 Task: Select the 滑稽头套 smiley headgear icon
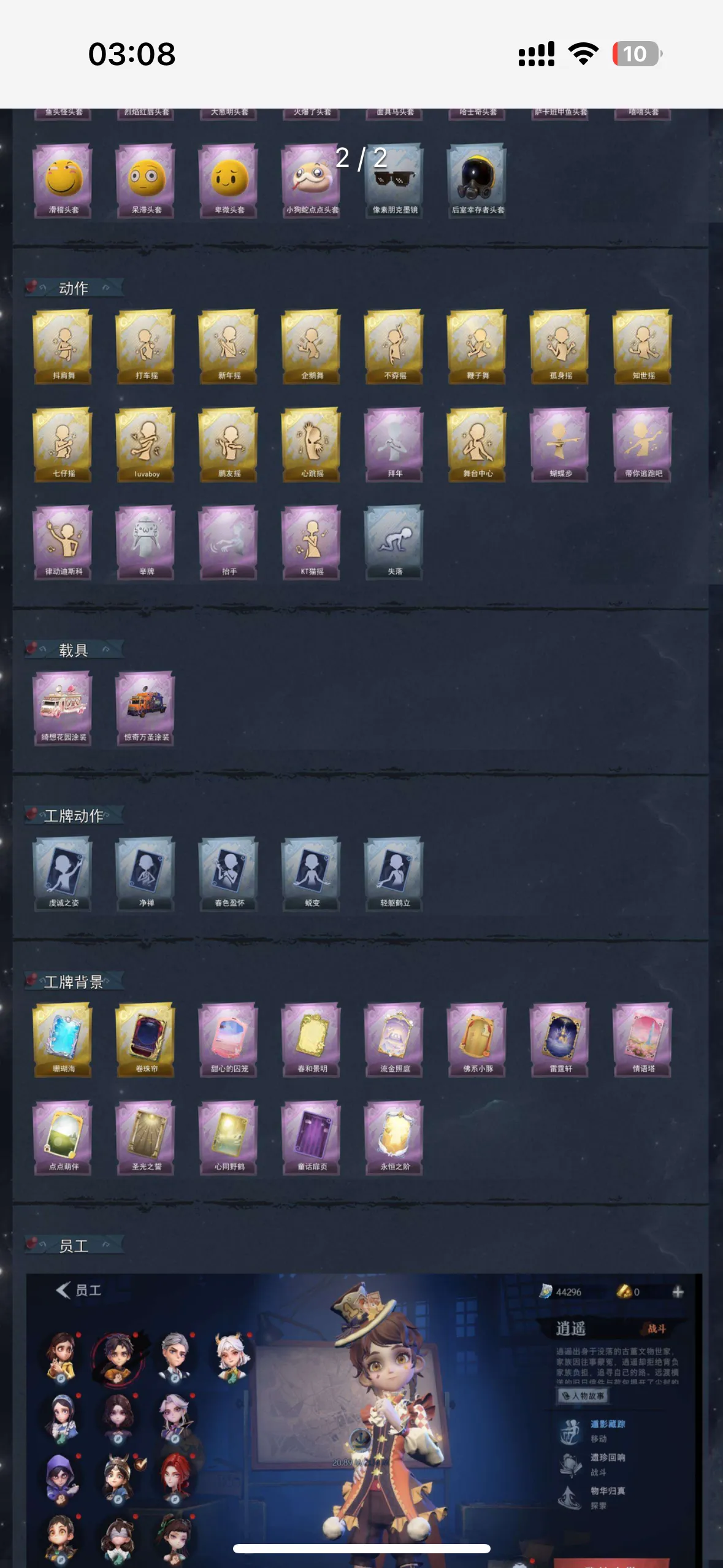(63, 181)
